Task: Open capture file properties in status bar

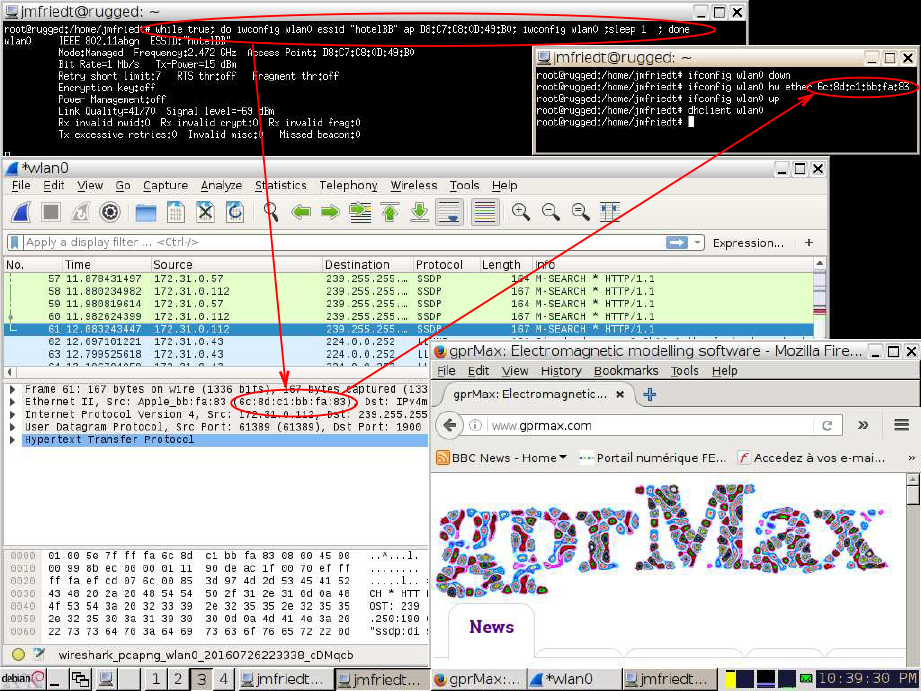Action: pos(39,654)
